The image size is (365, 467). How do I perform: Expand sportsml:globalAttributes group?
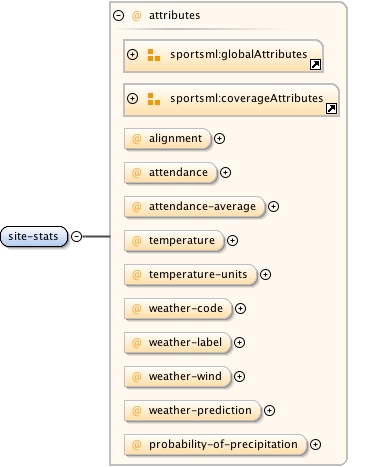(x=133, y=54)
